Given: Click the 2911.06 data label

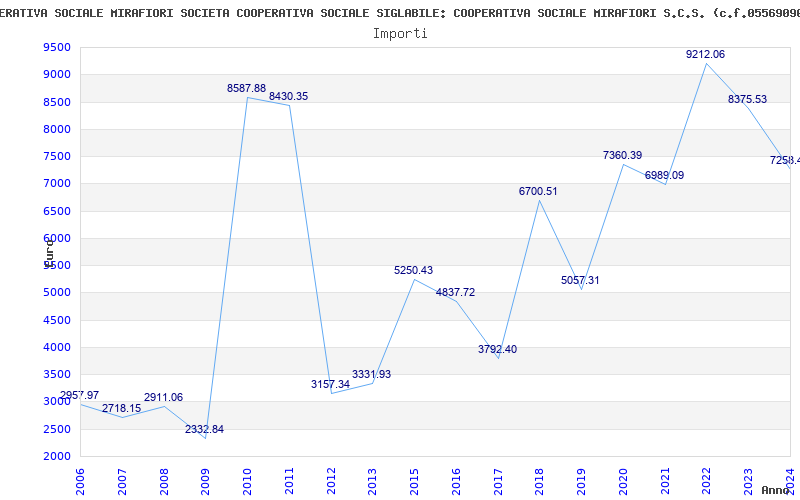Looking at the screenshot, I should coord(163,397).
